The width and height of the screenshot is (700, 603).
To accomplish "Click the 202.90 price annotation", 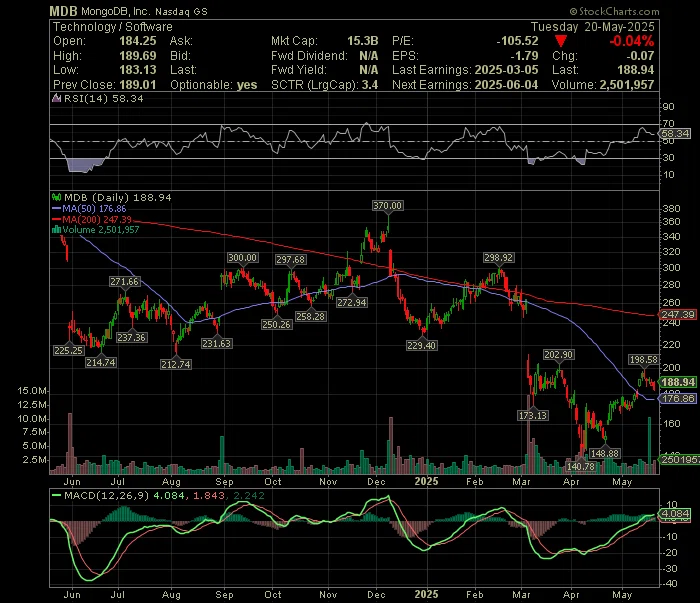I will tap(558, 355).
